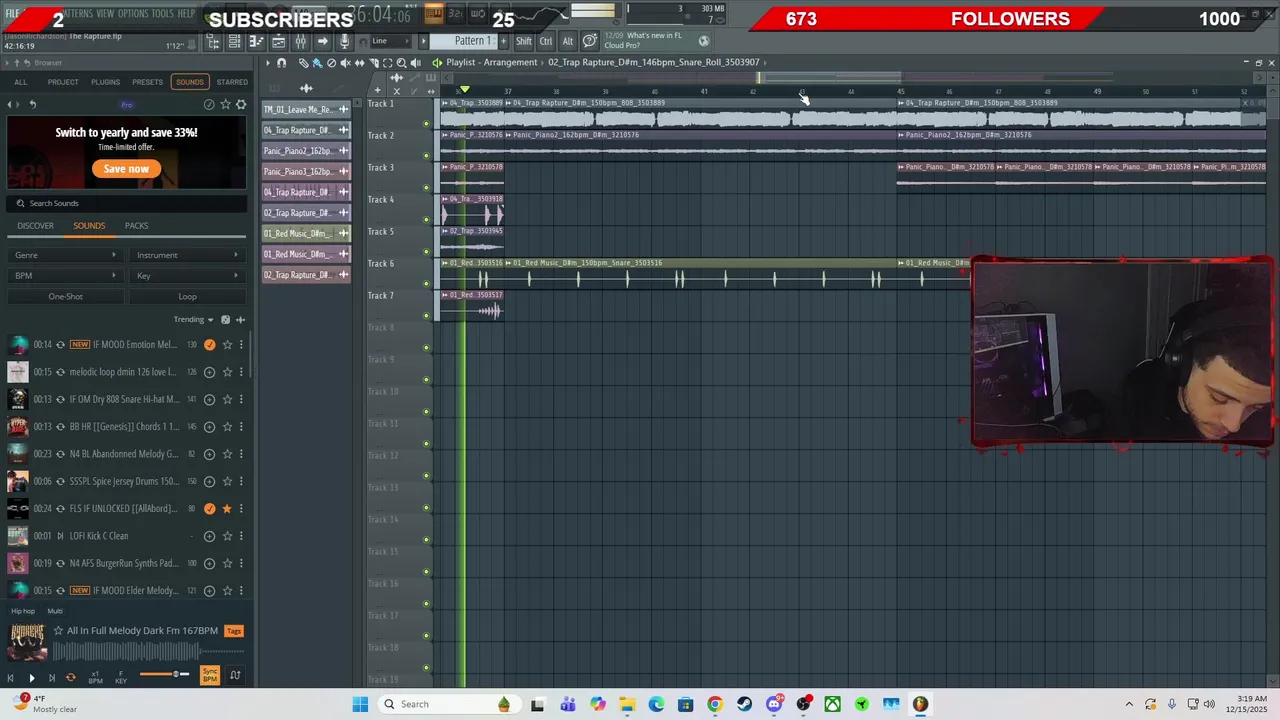Select TM_01_Leave Me_Re clip in picker
Screen dimensions: 1280x720
pos(306,109)
